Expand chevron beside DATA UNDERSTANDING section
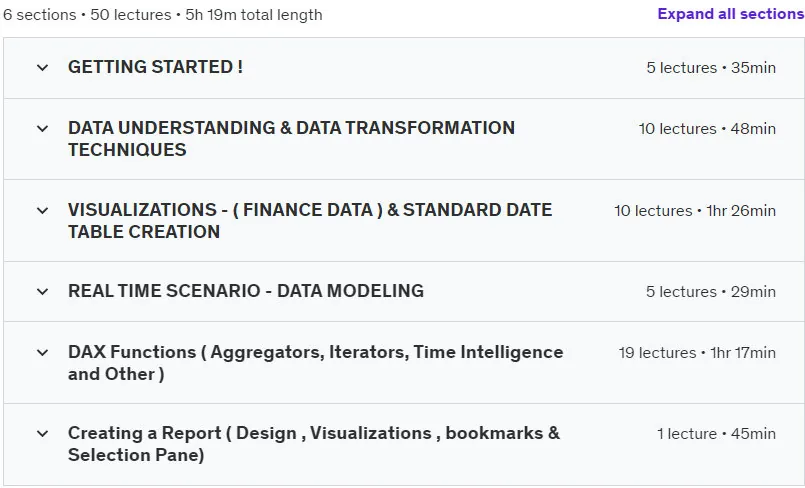The image size is (805, 488). tap(43, 128)
